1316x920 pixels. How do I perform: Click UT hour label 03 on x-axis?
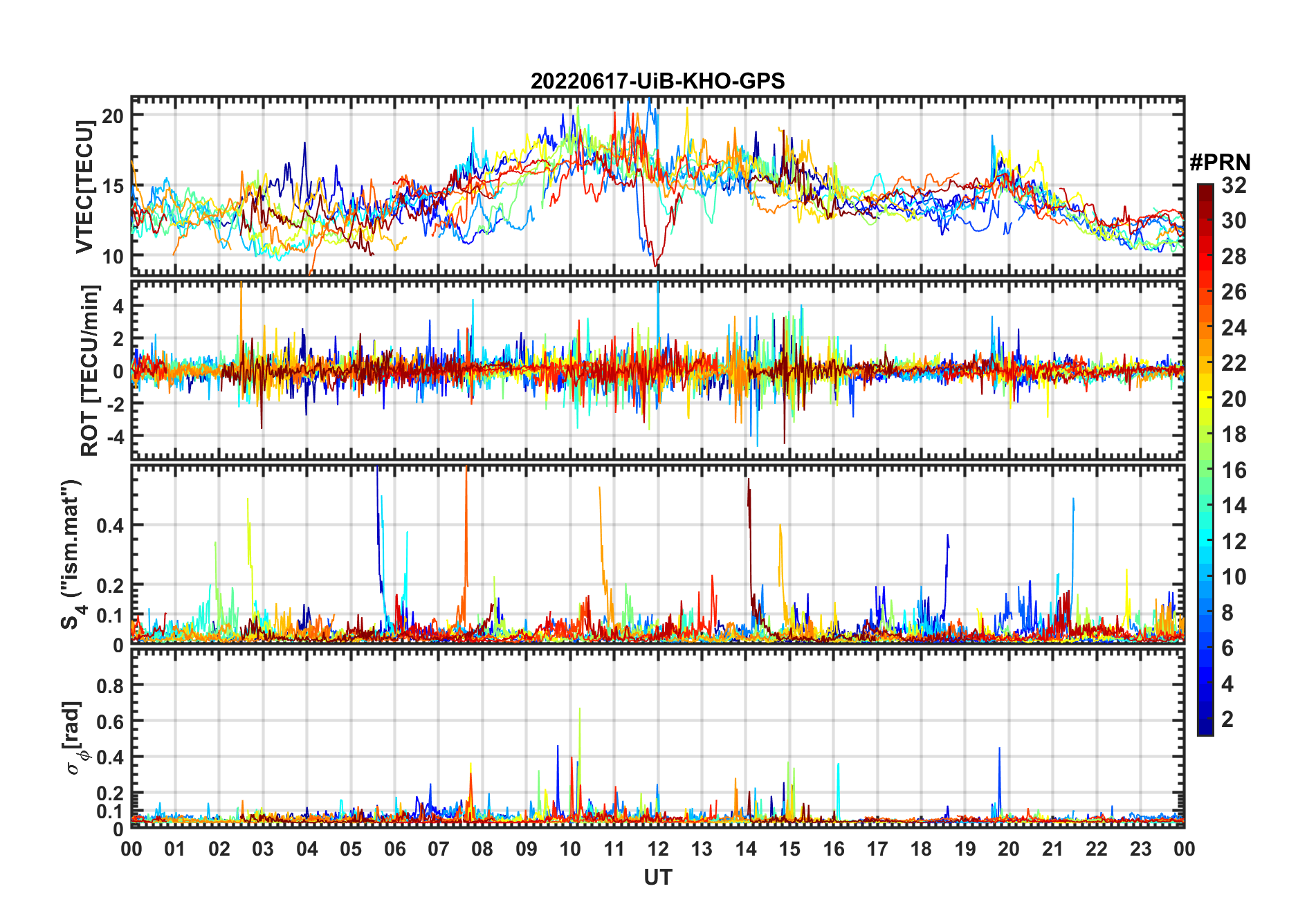point(263,849)
